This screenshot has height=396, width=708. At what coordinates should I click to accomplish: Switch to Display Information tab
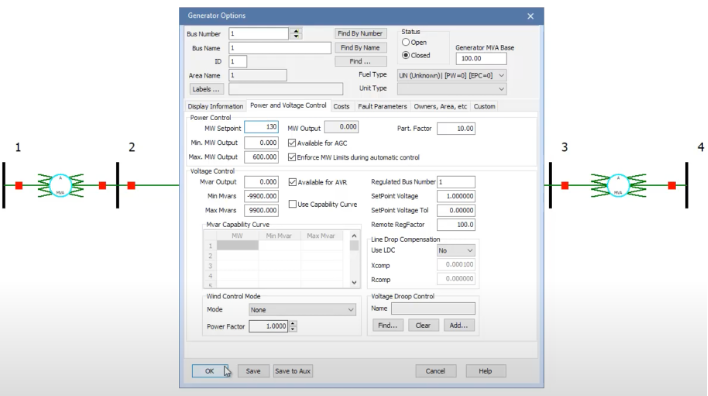[x=215, y=107]
